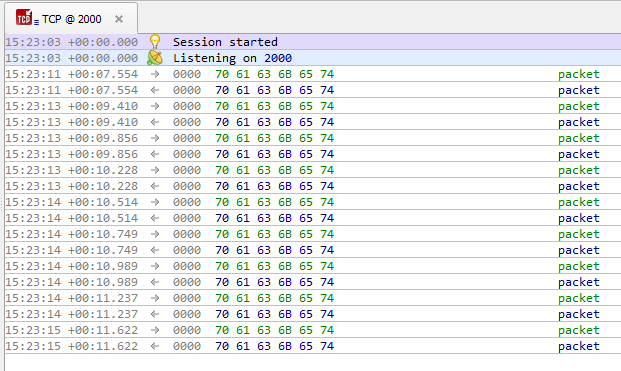The height and width of the screenshot is (371, 621).
Task: Click incoming arrow icon at +00:11.622
Action: pos(155,346)
